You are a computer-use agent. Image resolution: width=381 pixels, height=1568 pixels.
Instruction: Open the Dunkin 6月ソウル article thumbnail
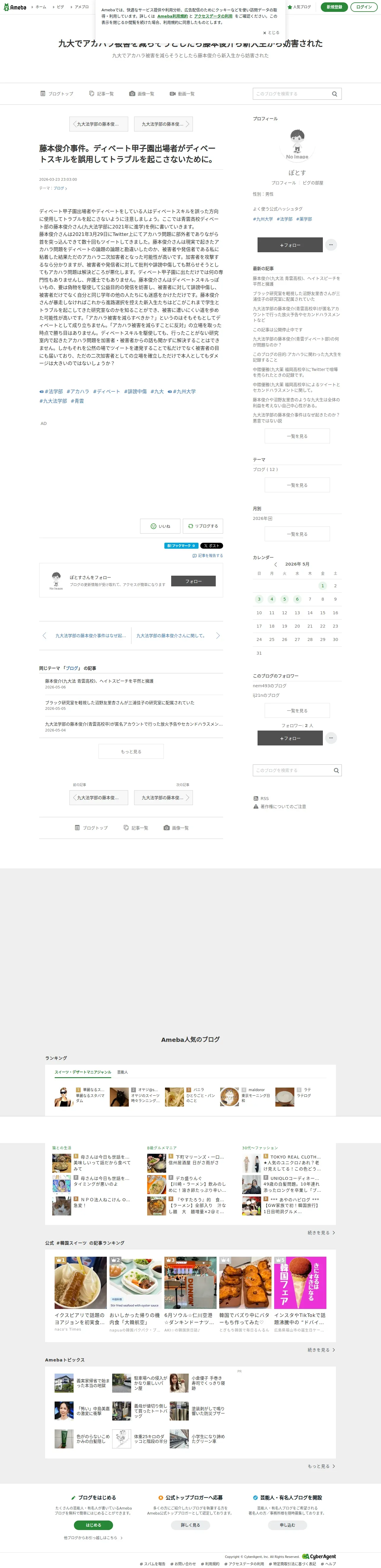[190, 1283]
